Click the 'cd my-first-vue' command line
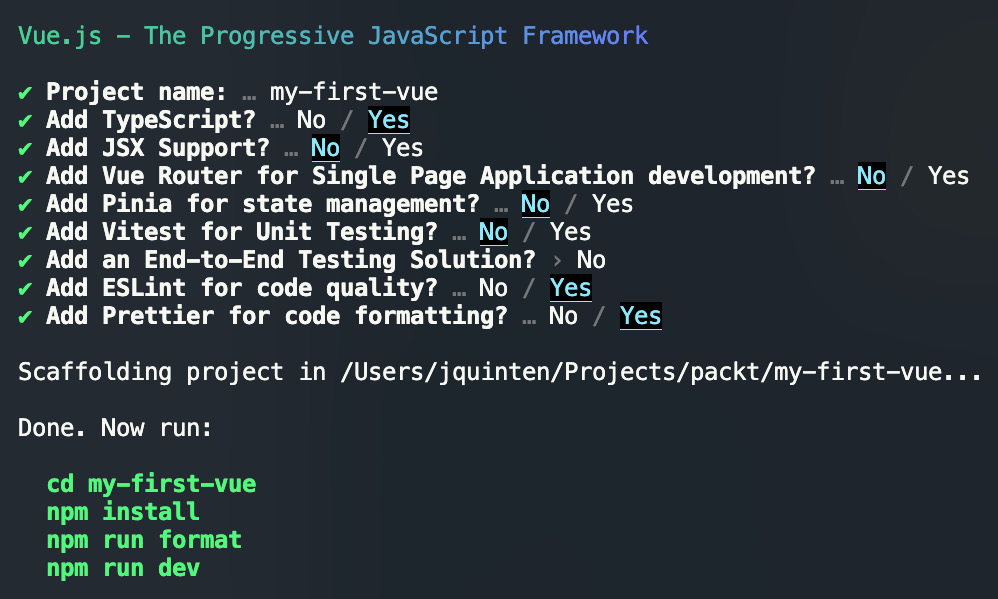Viewport: 998px width, 599px height. coord(151,484)
